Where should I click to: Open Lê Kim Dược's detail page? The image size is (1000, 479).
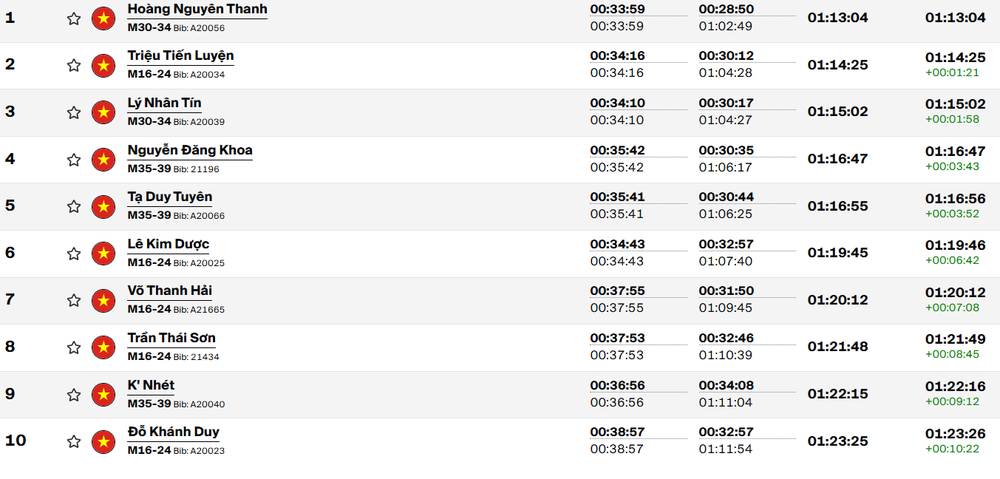click(x=168, y=244)
